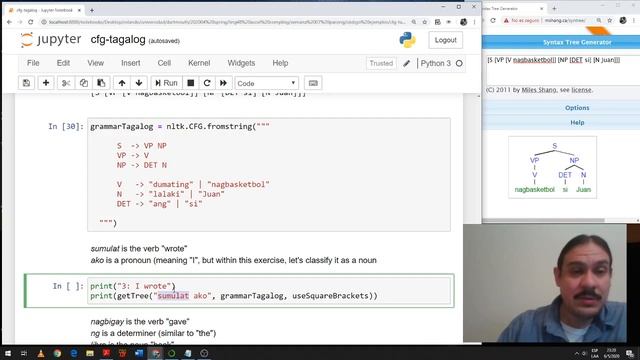Click the Jupyter logo
Screen dimensions: 640x360
pyautogui.click(x=51, y=40)
